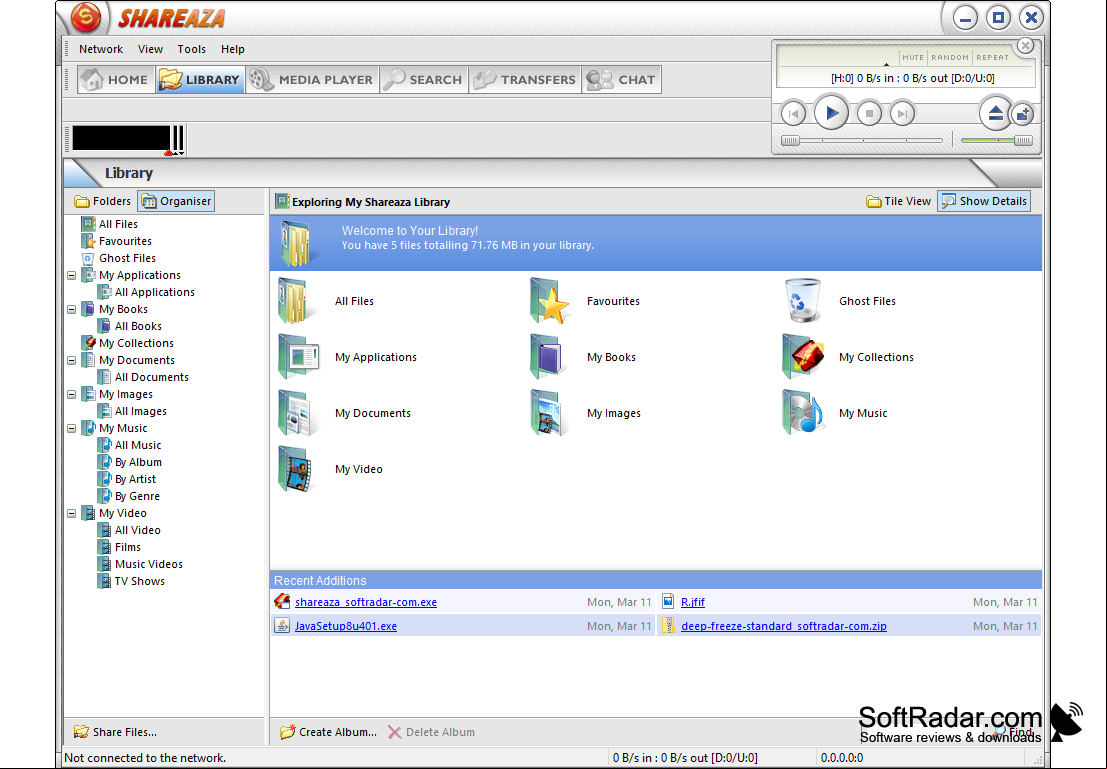
Task: Switch sidebar to Organiser view
Action: click(176, 201)
